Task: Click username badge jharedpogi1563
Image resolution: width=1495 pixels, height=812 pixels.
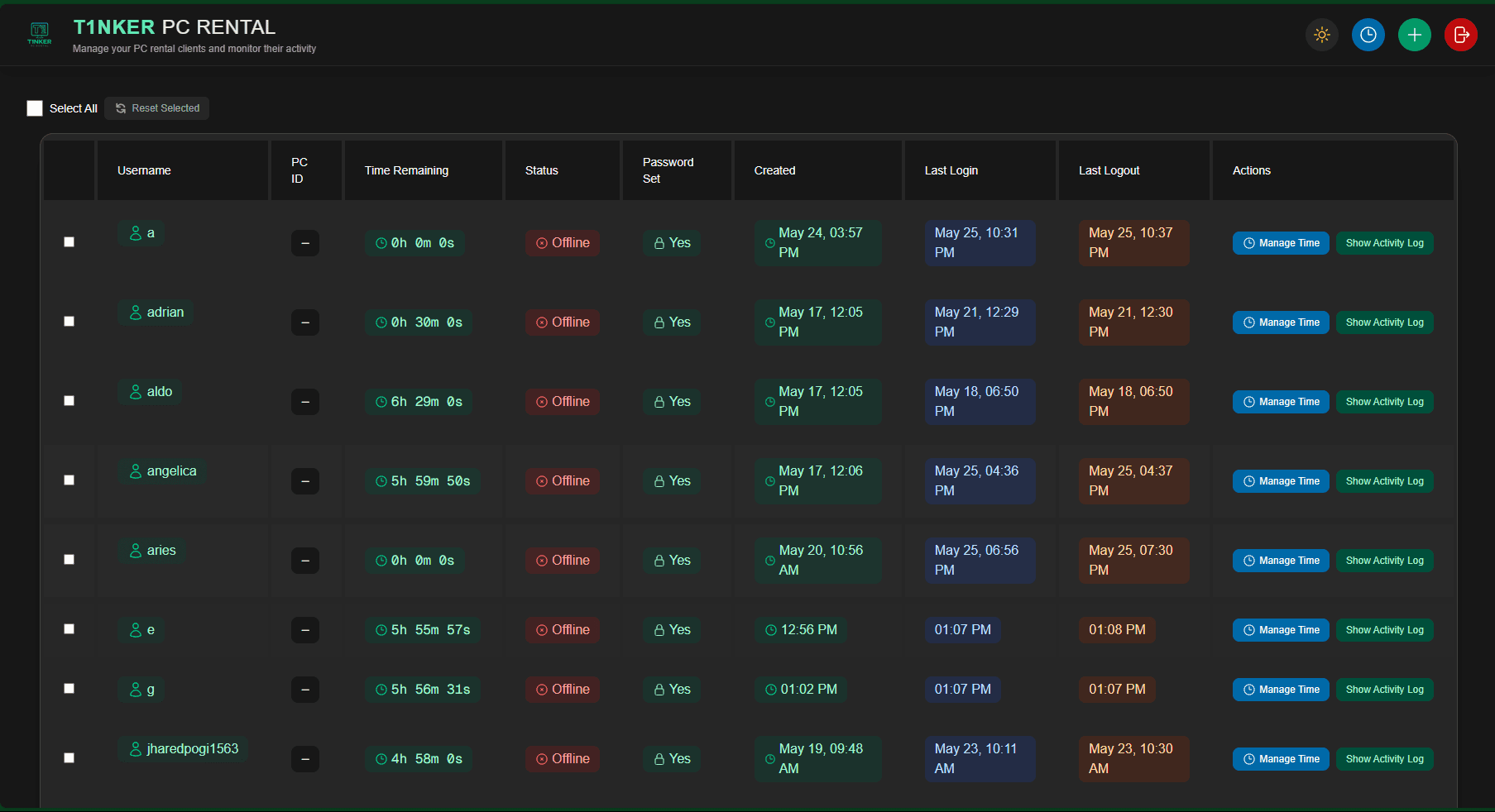Action: pos(183,749)
